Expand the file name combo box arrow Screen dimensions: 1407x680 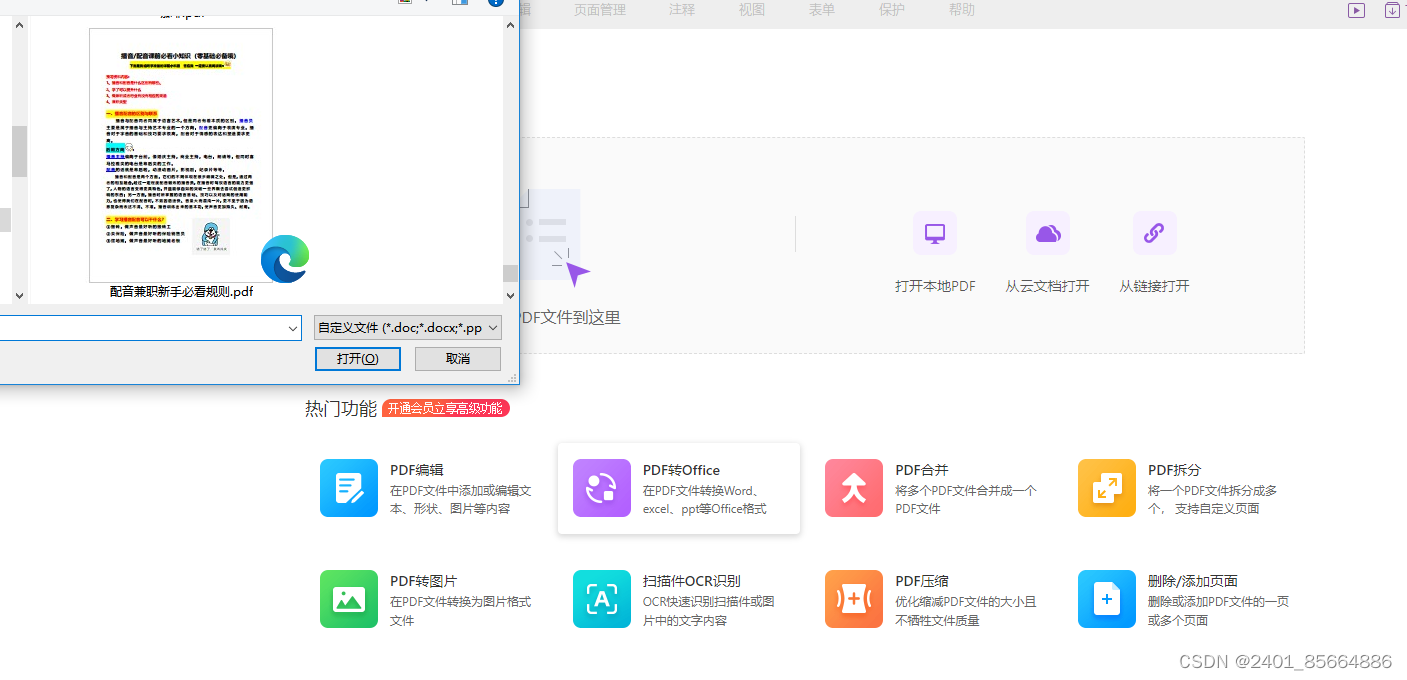point(293,328)
